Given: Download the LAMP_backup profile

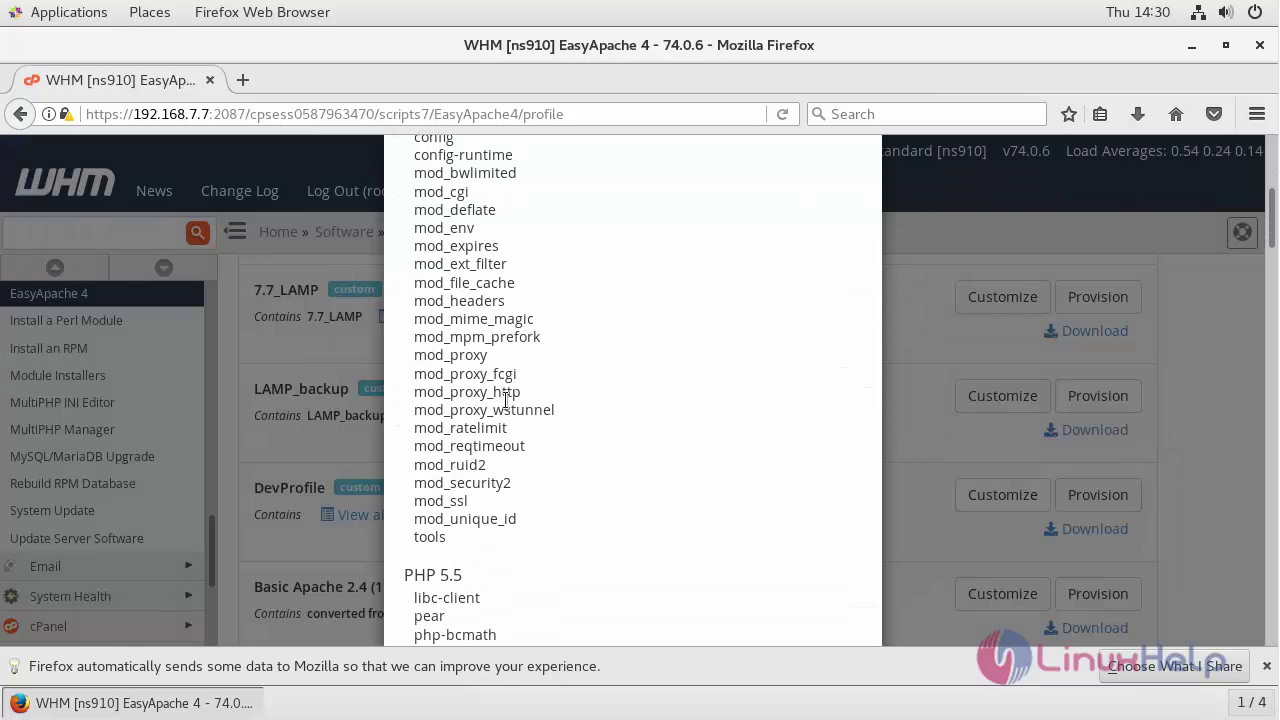Looking at the screenshot, I should [x=1086, y=430].
